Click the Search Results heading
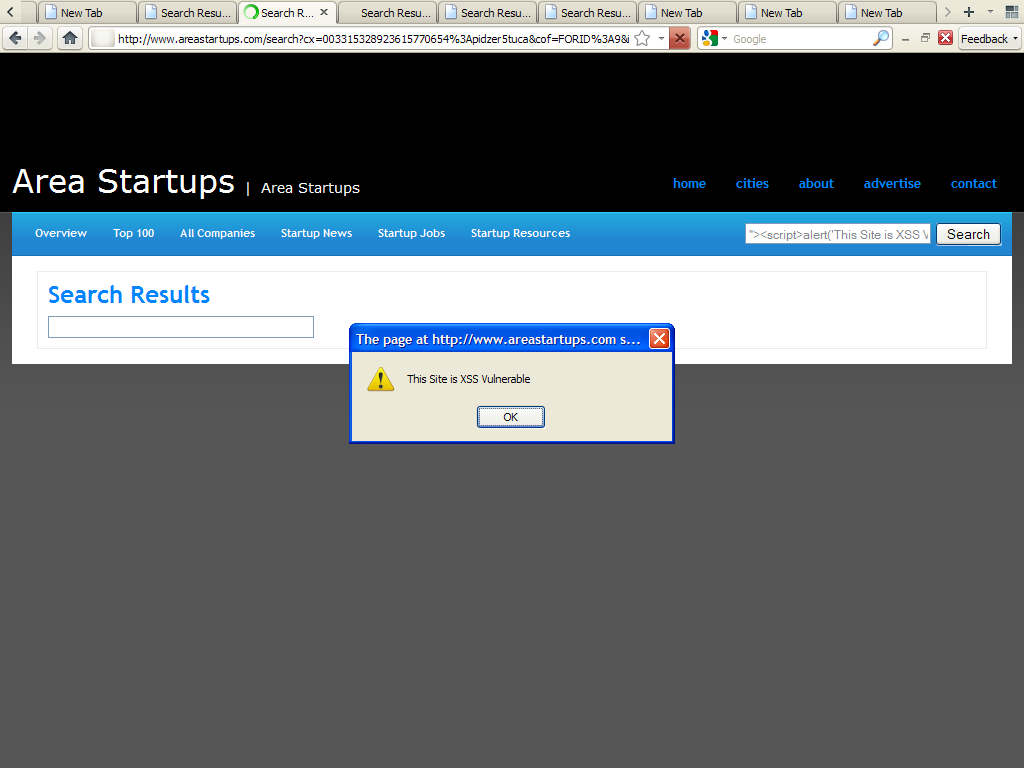 tap(129, 295)
